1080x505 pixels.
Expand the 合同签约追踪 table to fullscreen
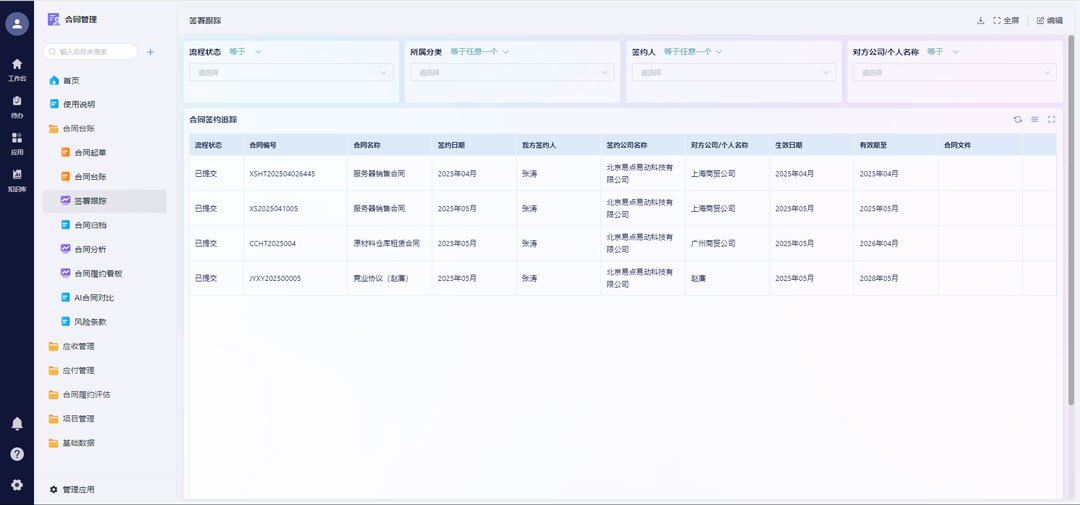[1051, 119]
